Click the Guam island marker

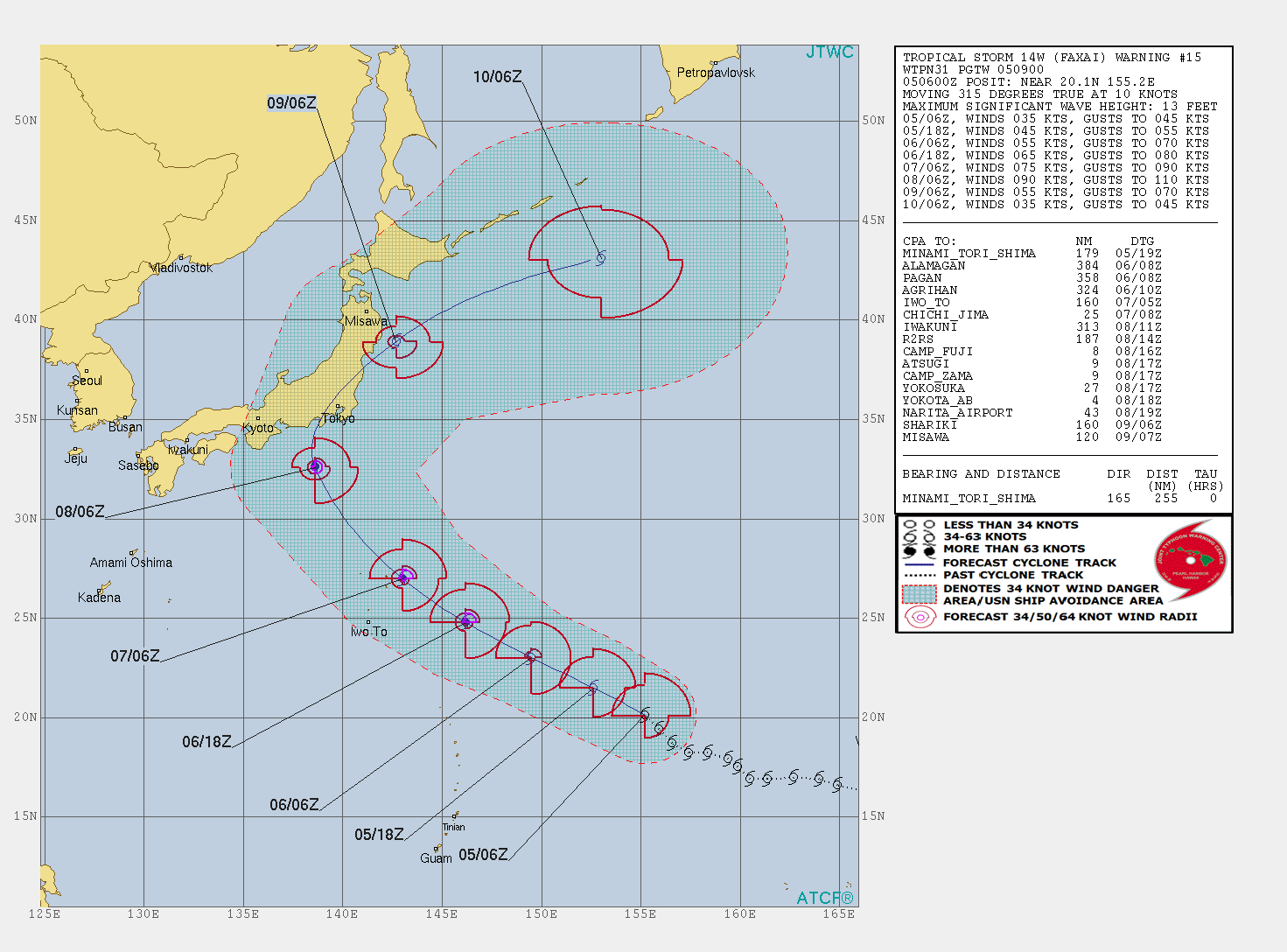[x=437, y=848]
